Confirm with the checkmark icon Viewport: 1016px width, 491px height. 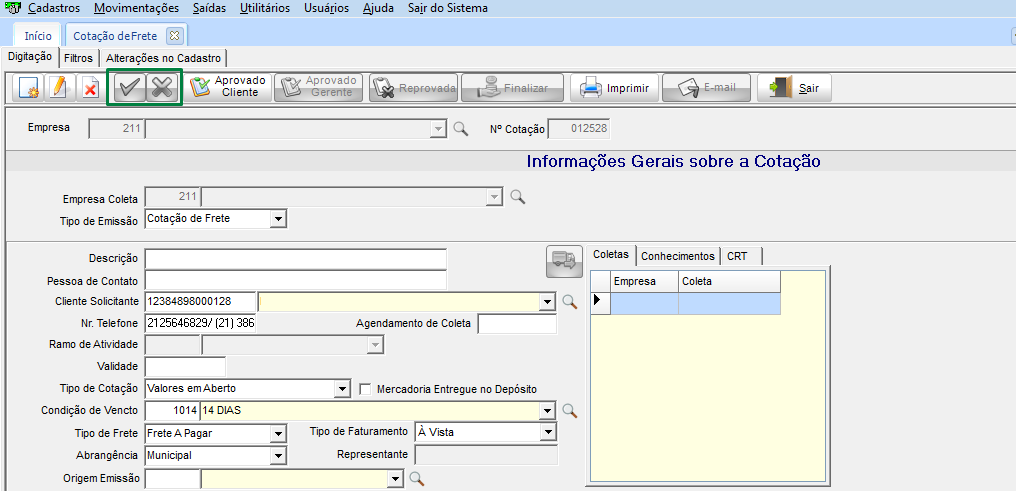tap(127, 88)
